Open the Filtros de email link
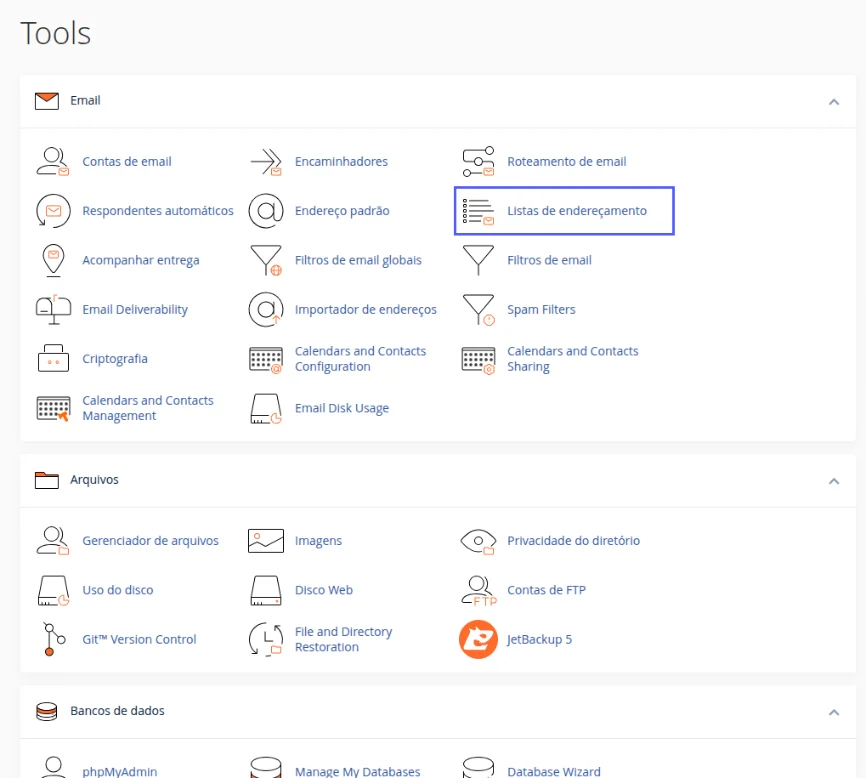 [549, 260]
